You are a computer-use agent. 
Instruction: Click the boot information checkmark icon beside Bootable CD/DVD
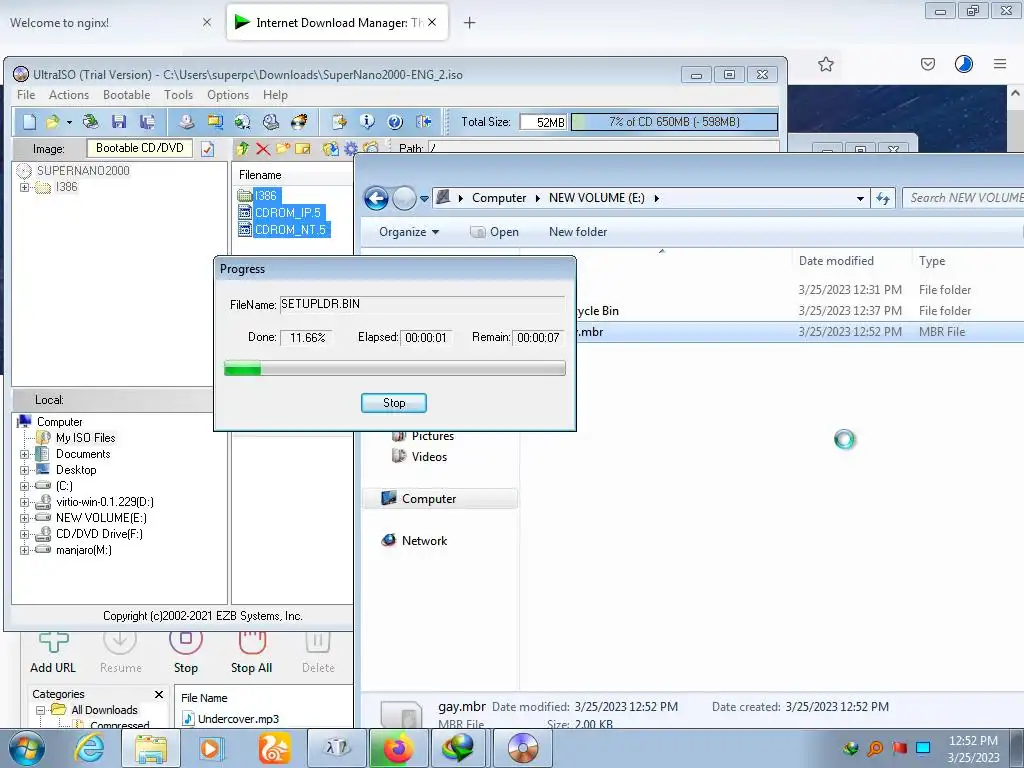[x=207, y=149]
